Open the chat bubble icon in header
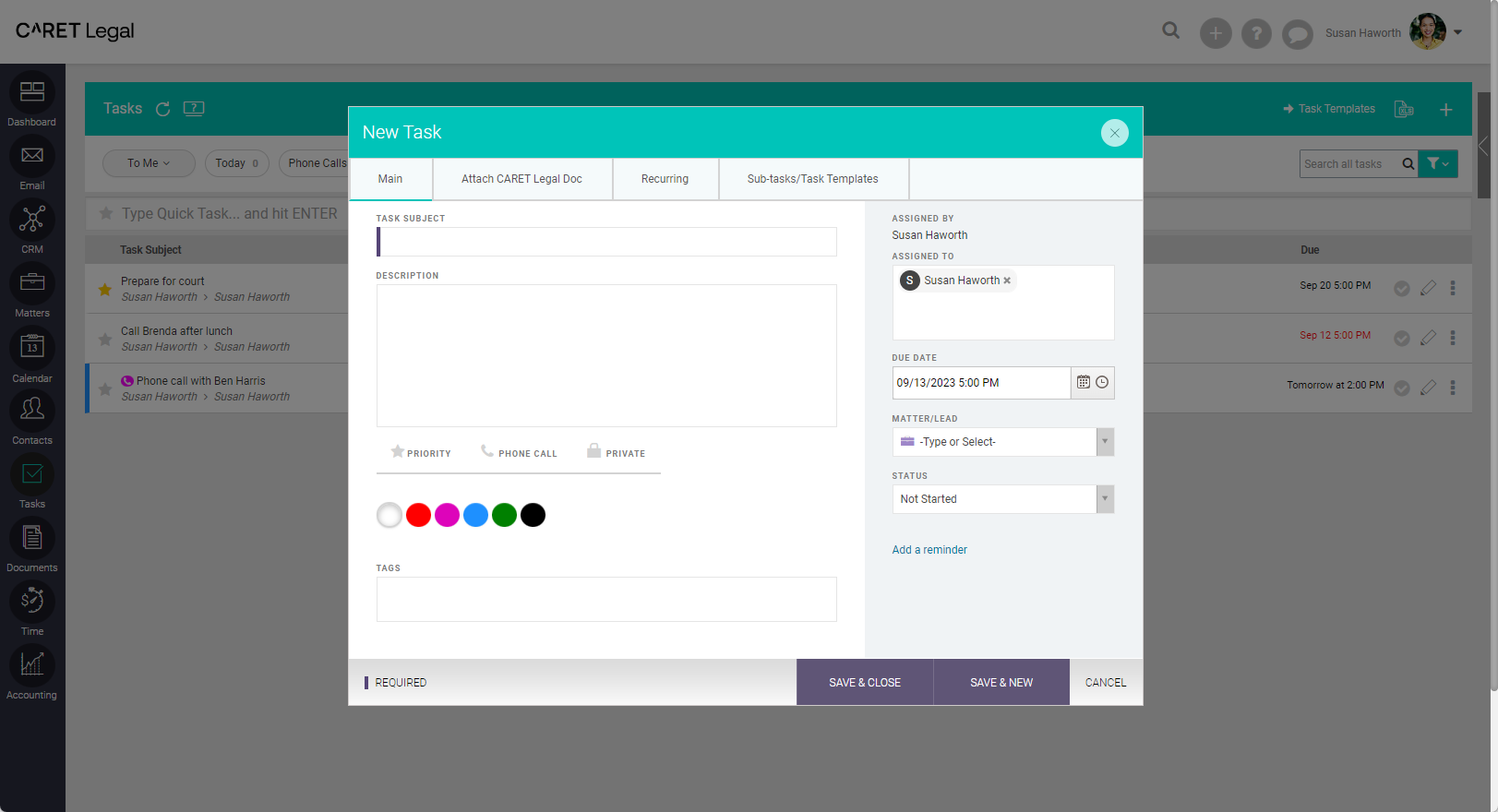 click(1297, 34)
